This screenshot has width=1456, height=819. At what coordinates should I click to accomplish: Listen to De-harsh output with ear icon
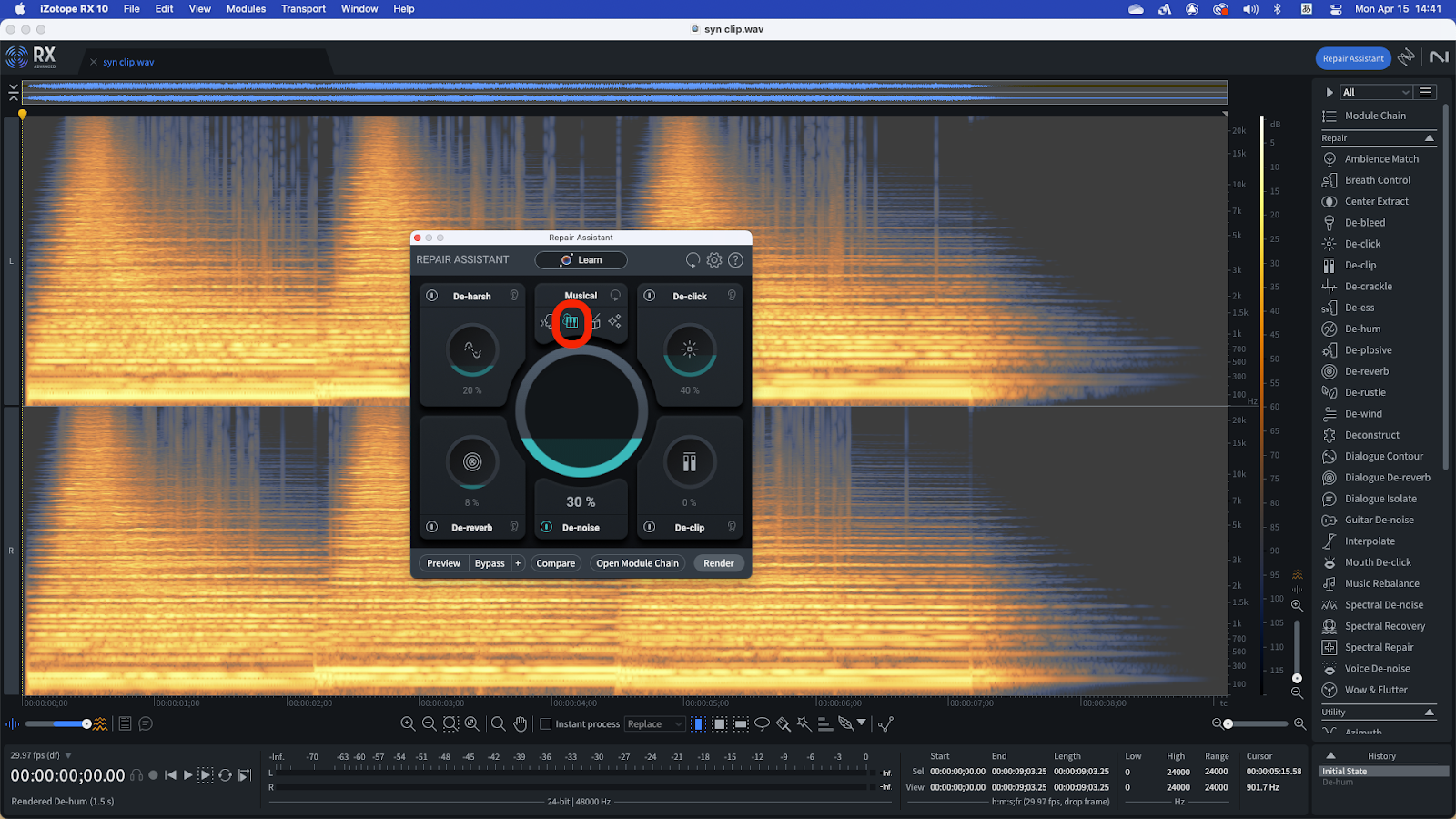pyautogui.click(x=514, y=296)
